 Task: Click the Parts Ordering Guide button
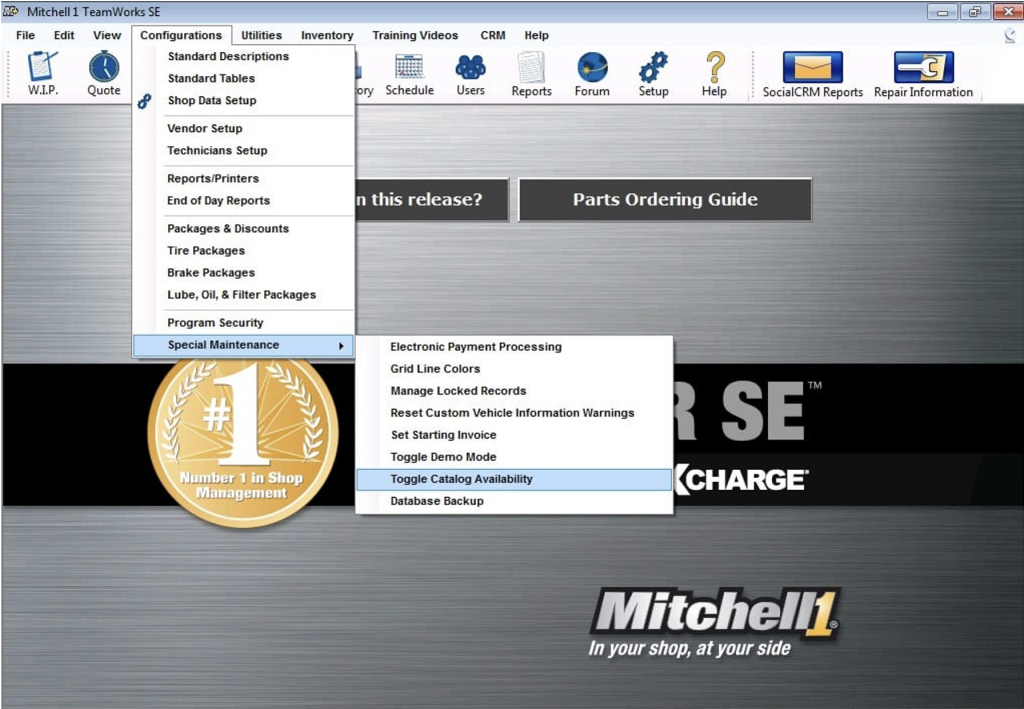click(x=665, y=200)
